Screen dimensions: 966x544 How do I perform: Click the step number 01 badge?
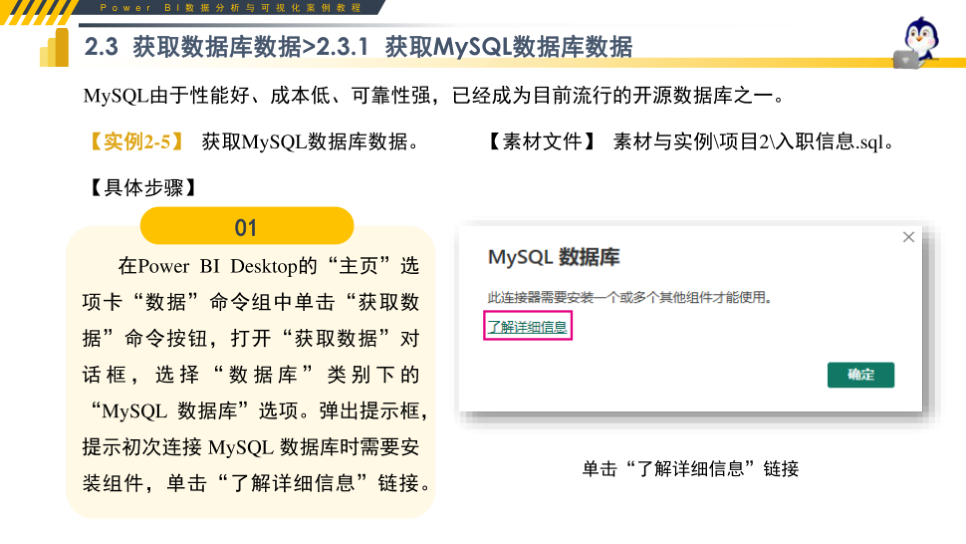coord(247,226)
